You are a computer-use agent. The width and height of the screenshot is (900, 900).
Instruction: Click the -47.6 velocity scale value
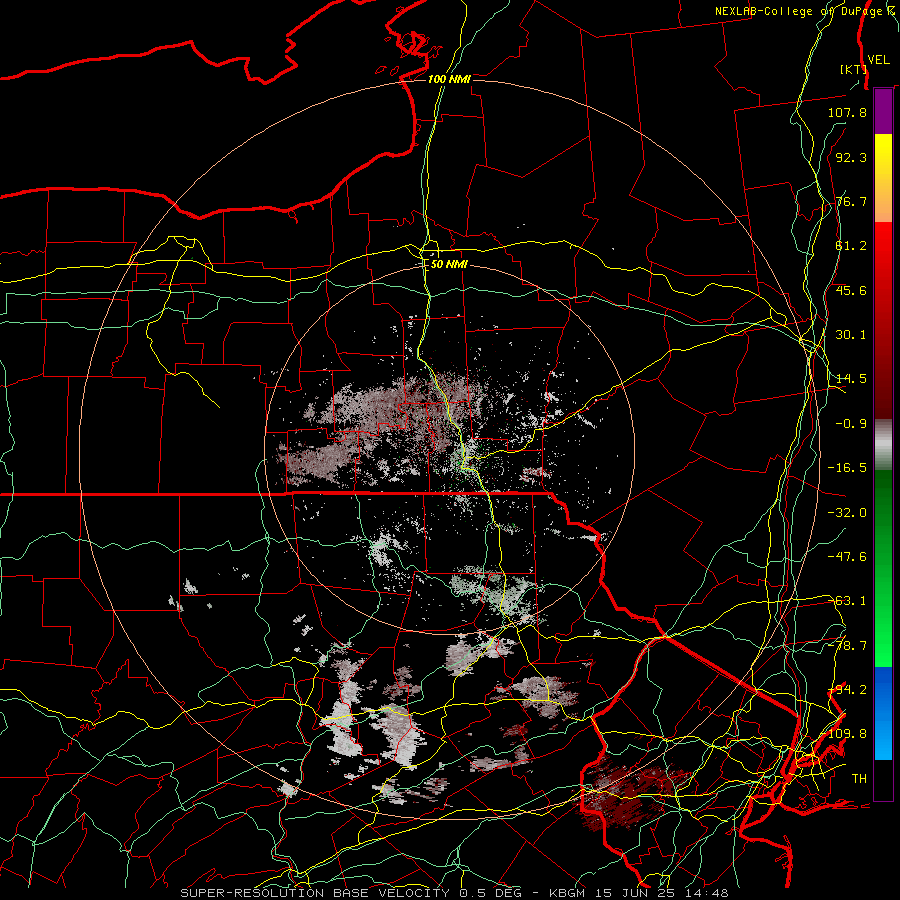coord(847,557)
